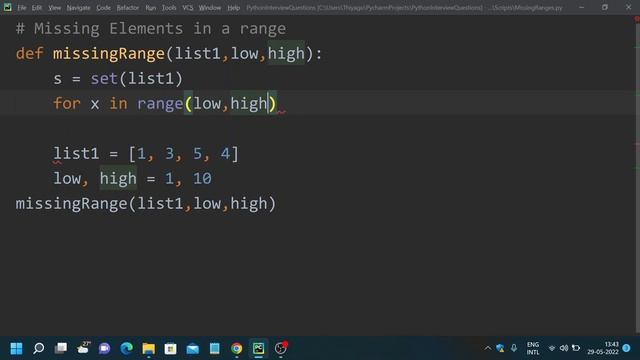Open the VCS menu
The width and height of the screenshot is (640, 360).
tap(188, 8)
